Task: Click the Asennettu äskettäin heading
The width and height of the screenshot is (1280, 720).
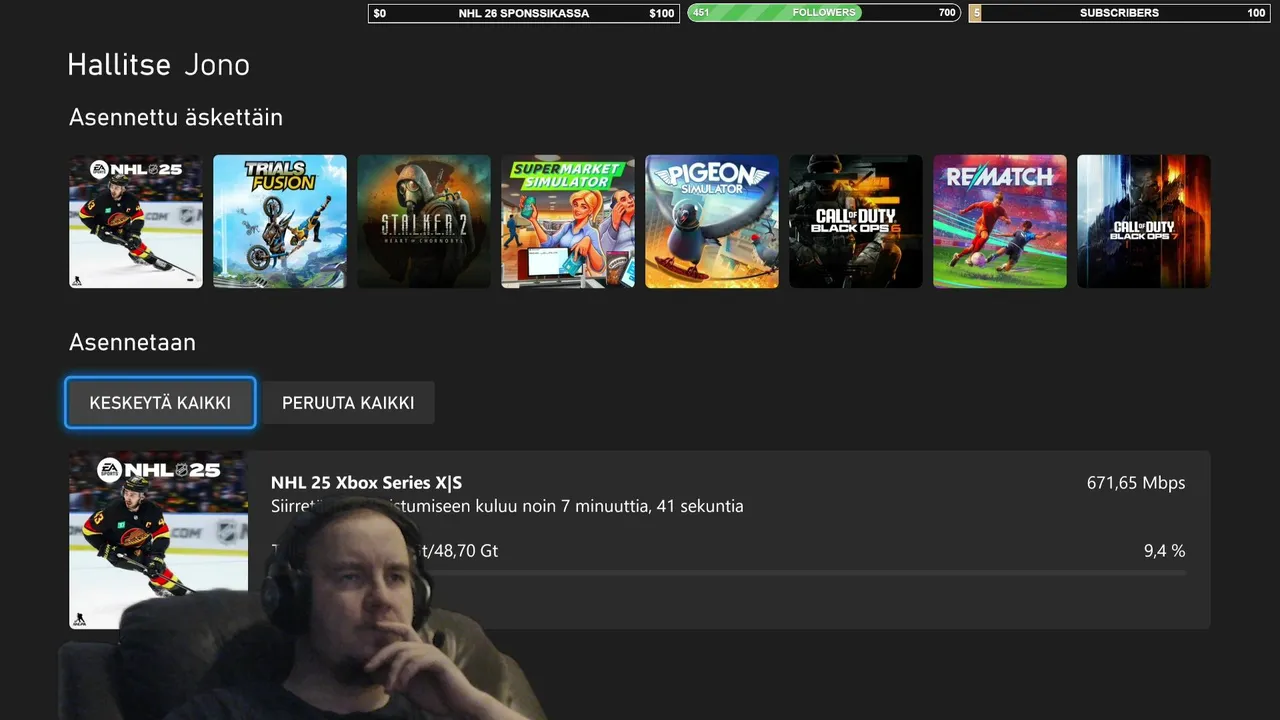Action: coord(176,117)
